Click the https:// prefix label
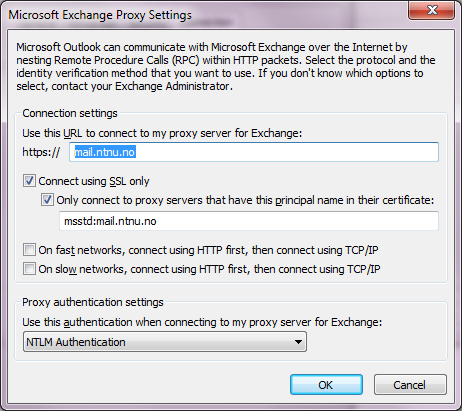The image size is (462, 411). pos(41,152)
